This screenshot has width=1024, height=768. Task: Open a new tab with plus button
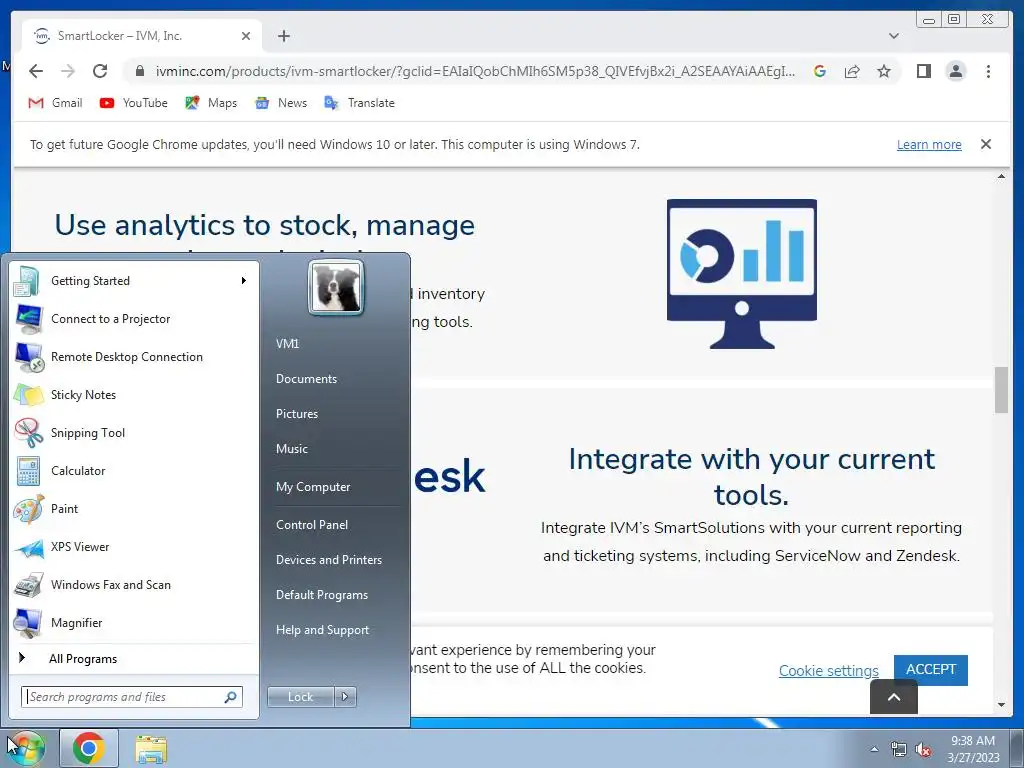pyautogui.click(x=283, y=36)
